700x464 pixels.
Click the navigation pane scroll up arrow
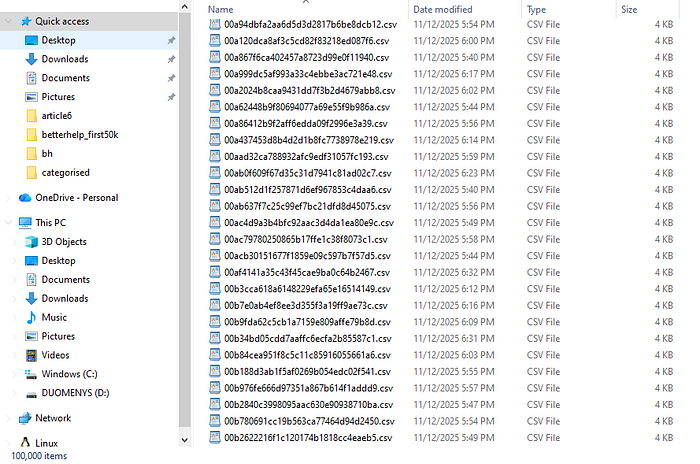coord(185,7)
